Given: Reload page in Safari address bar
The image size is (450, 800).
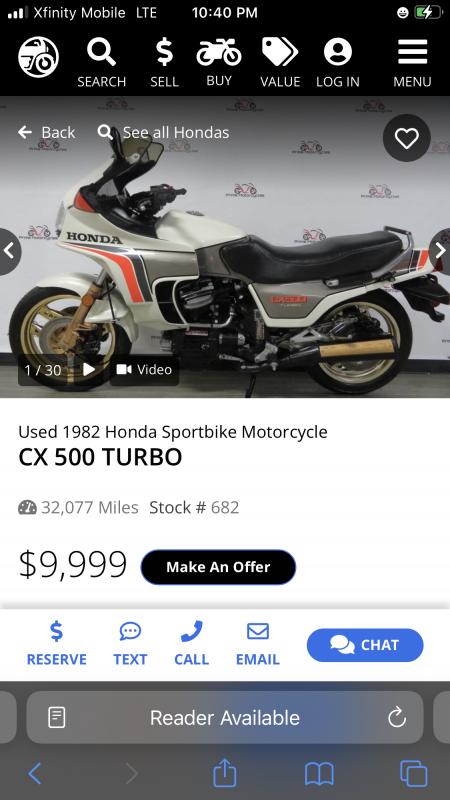Looking at the screenshot, I should tap(397, 718).
